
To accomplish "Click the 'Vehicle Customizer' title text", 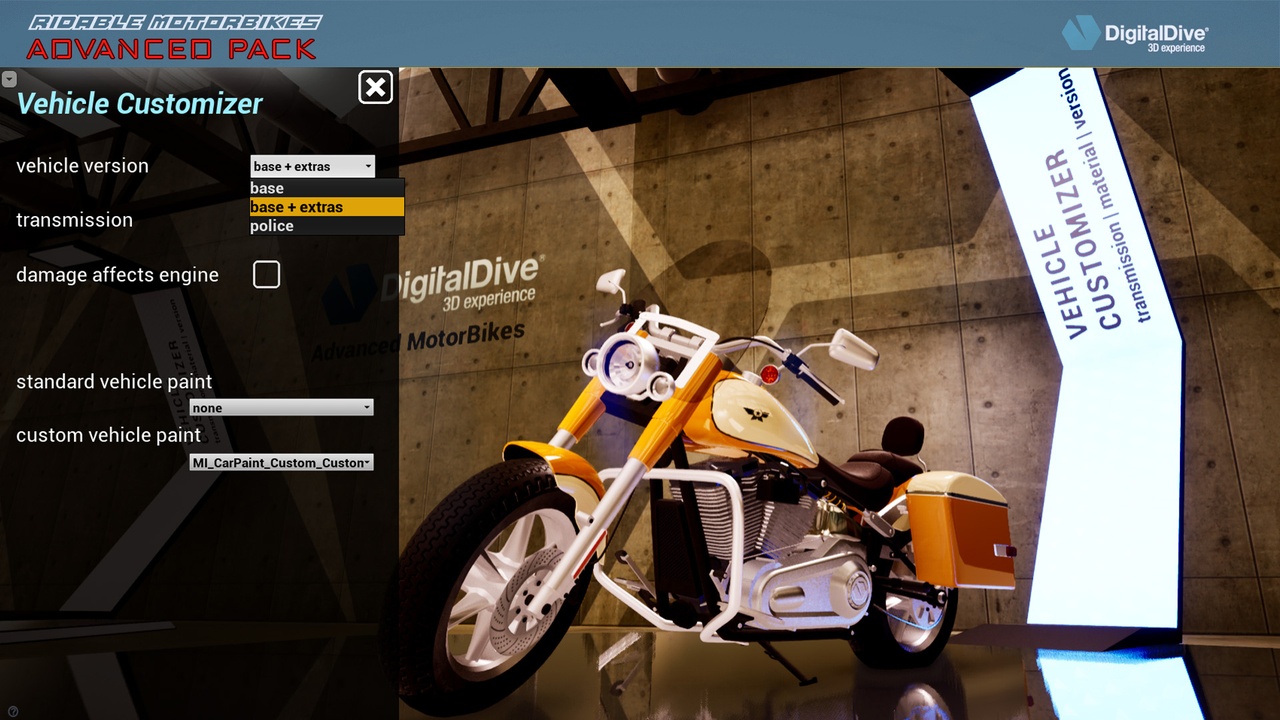I will [x=140, y=104].
